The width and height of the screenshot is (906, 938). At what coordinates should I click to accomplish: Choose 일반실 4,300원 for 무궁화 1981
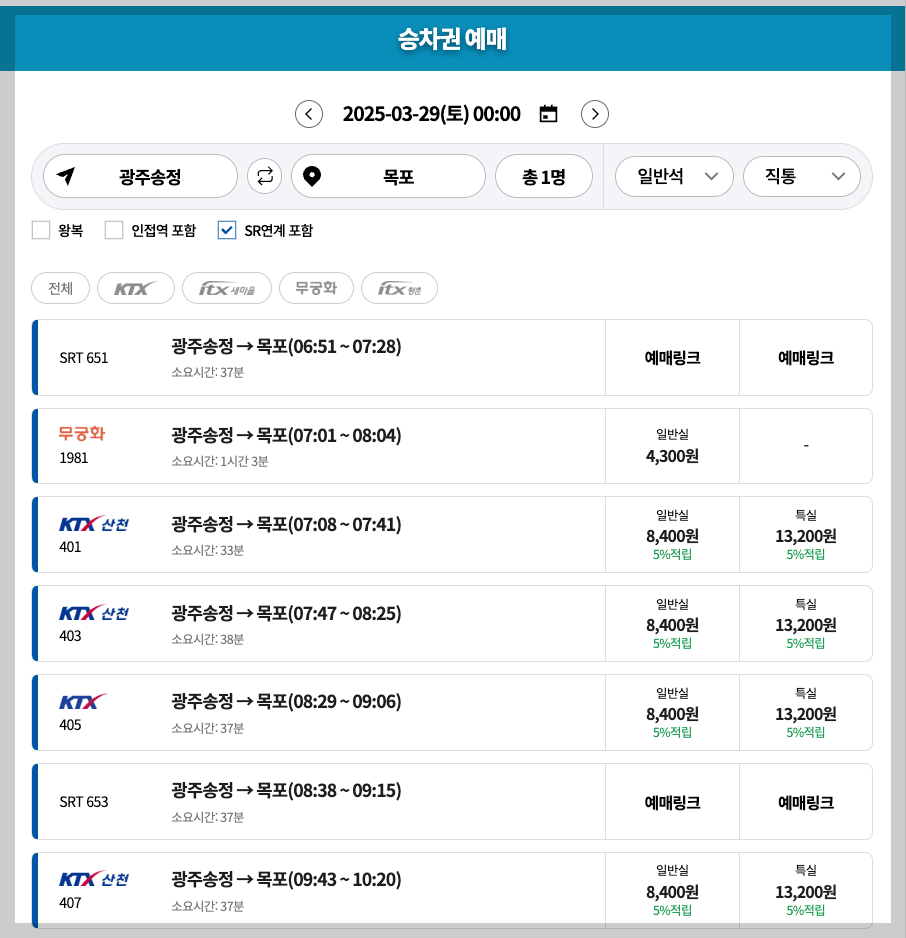click(x=672, y=446)
